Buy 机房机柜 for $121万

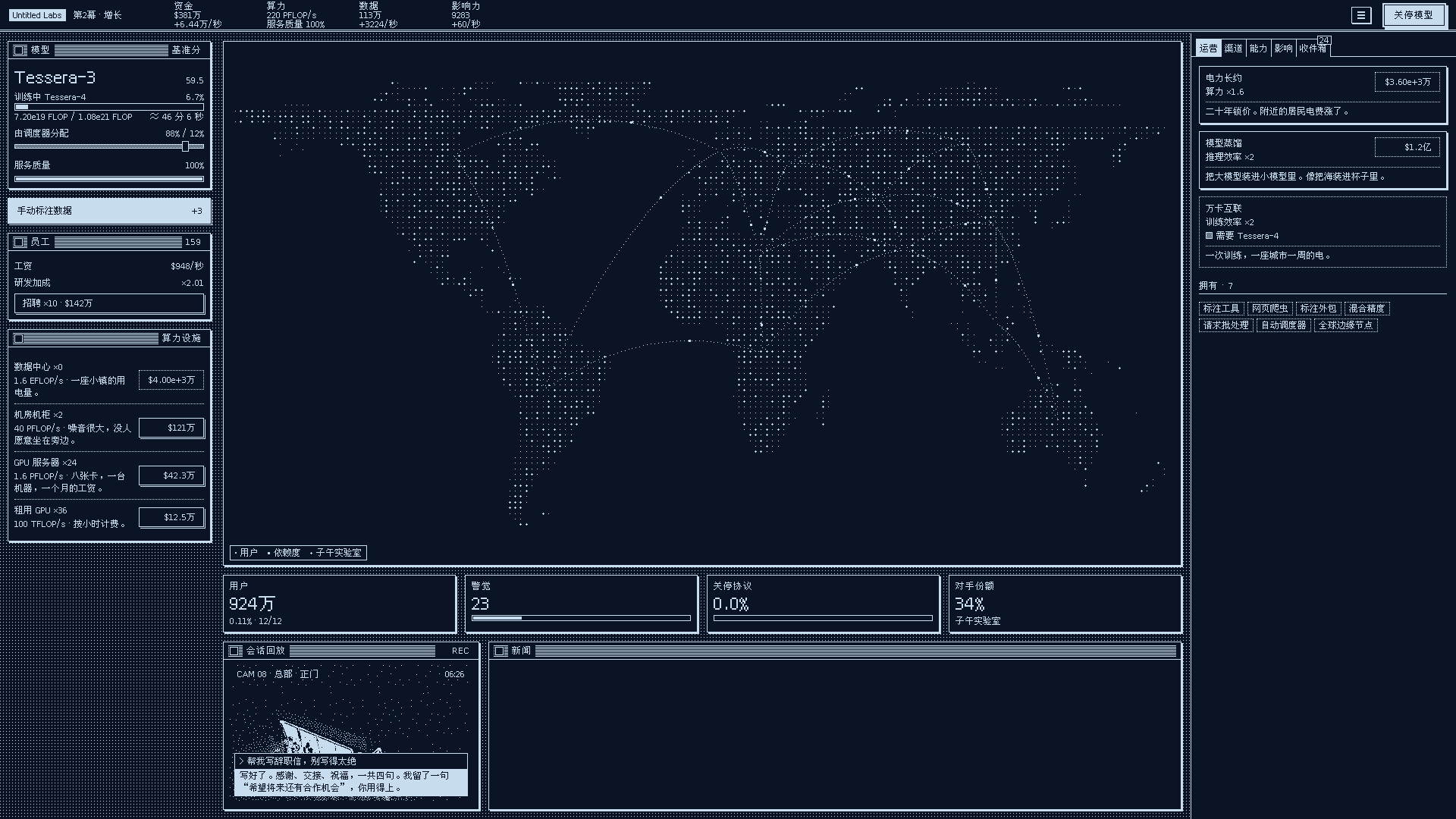[x=171, y=428]
